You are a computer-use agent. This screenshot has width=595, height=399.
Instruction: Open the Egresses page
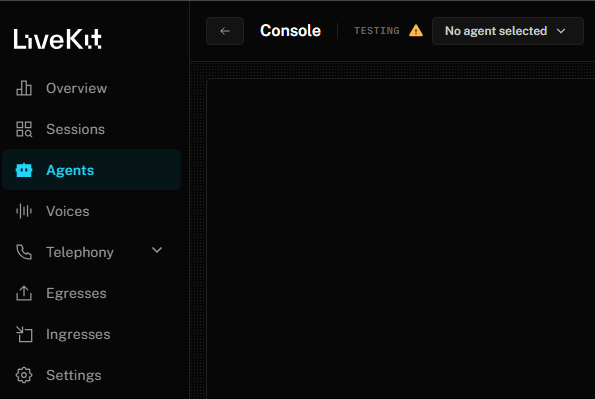click(91, 293)
